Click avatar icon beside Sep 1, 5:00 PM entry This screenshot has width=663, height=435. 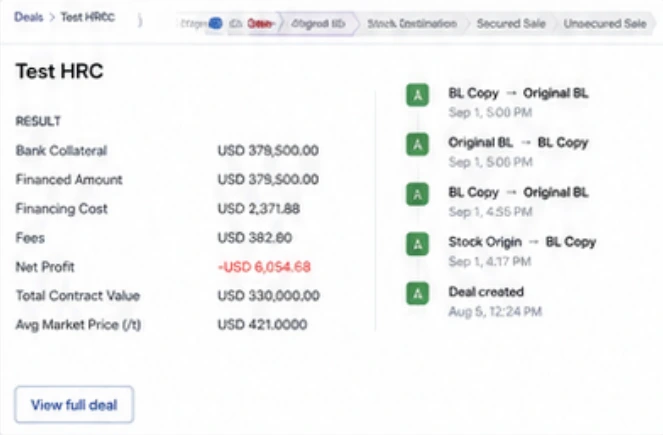point(417,95)
